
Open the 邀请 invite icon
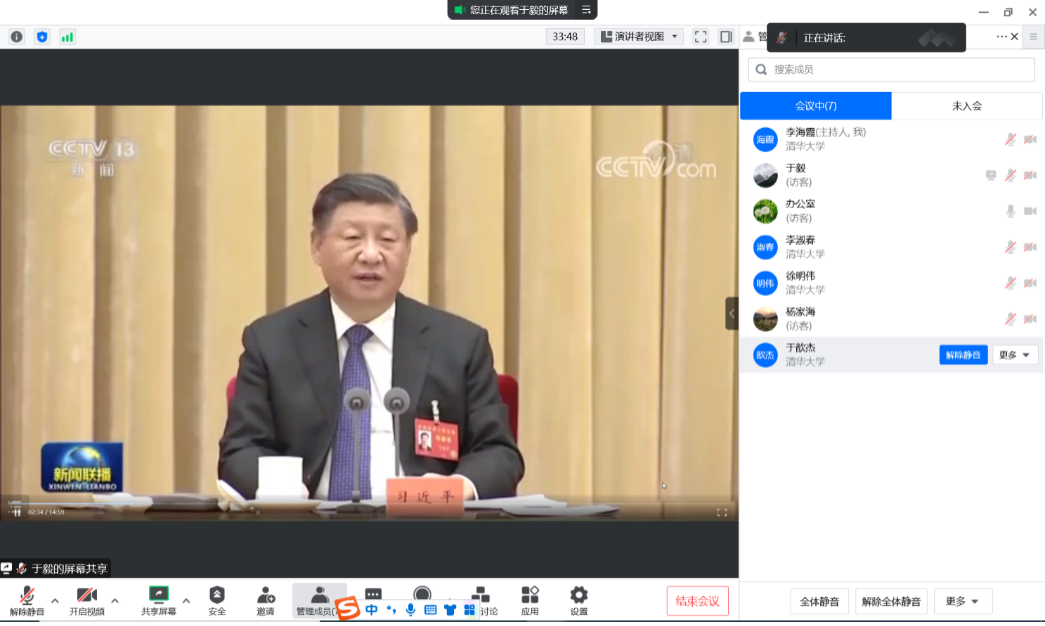(265, 601)
